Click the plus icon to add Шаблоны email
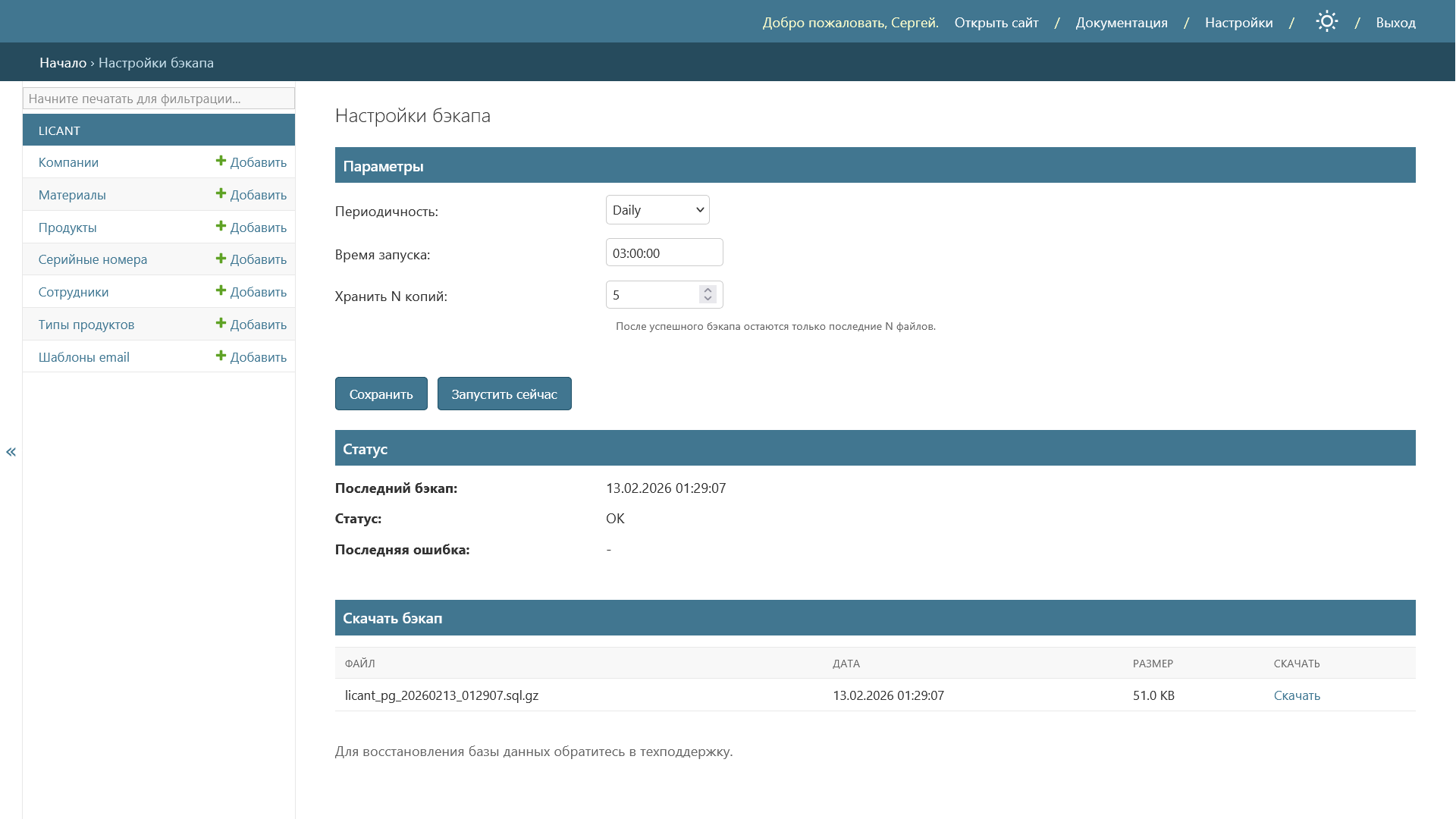 (x=221, y=356)
